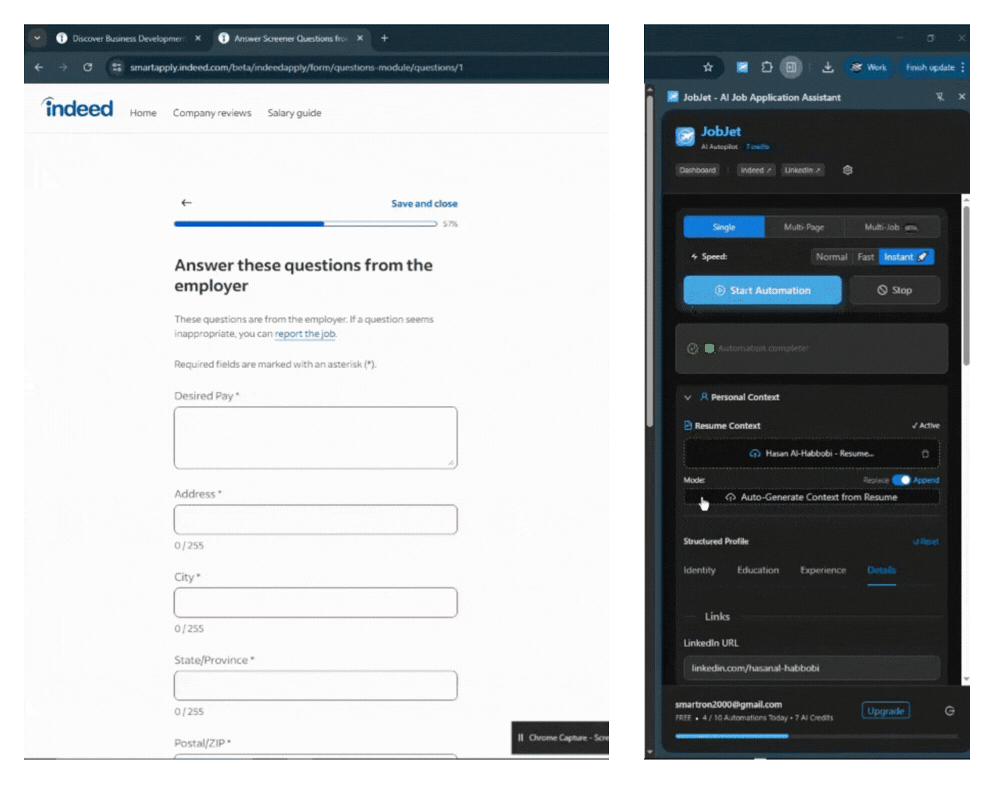This screenshot has height=800, width=1000.
Task: Click the Save and close link
Action: tap(424, 203)
